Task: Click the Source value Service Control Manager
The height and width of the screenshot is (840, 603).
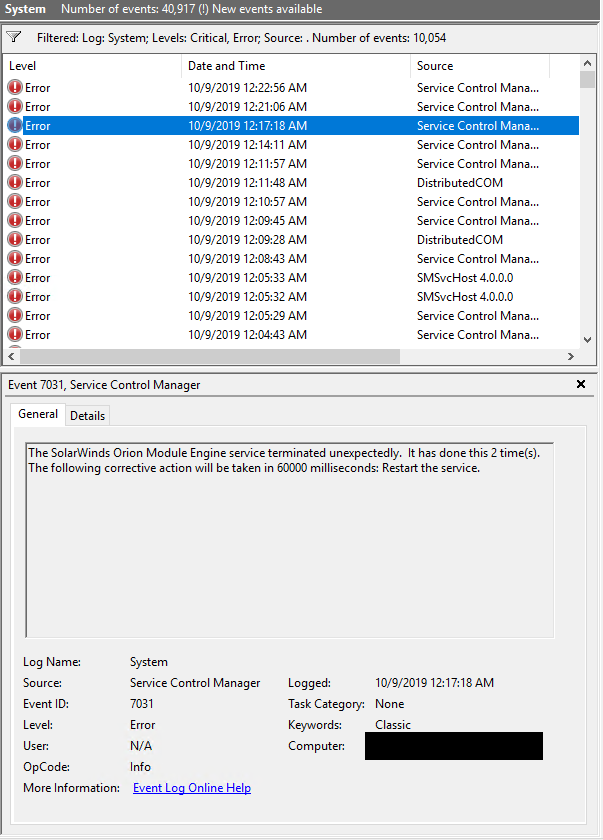Action: click(195, 682)
